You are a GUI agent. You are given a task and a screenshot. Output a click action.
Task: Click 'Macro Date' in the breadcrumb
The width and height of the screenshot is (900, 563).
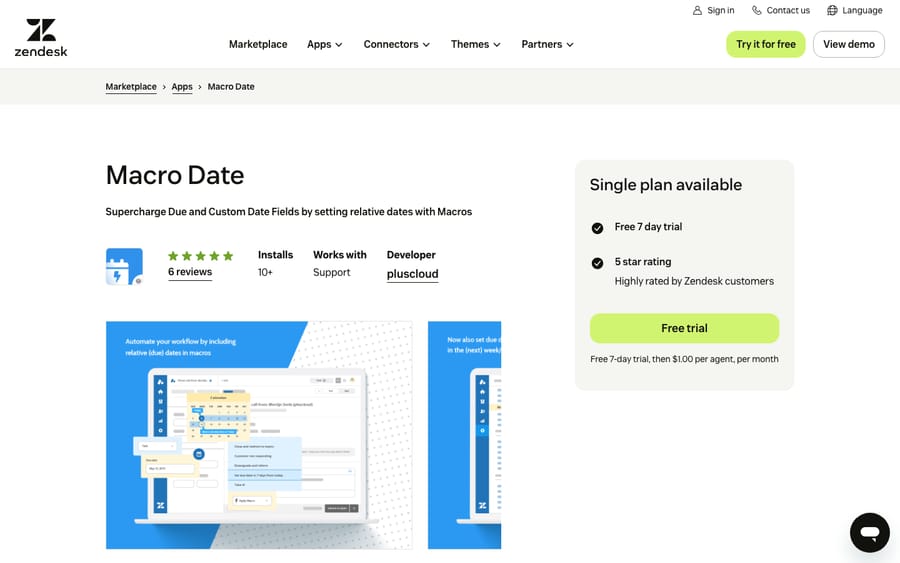pos(231,87)
